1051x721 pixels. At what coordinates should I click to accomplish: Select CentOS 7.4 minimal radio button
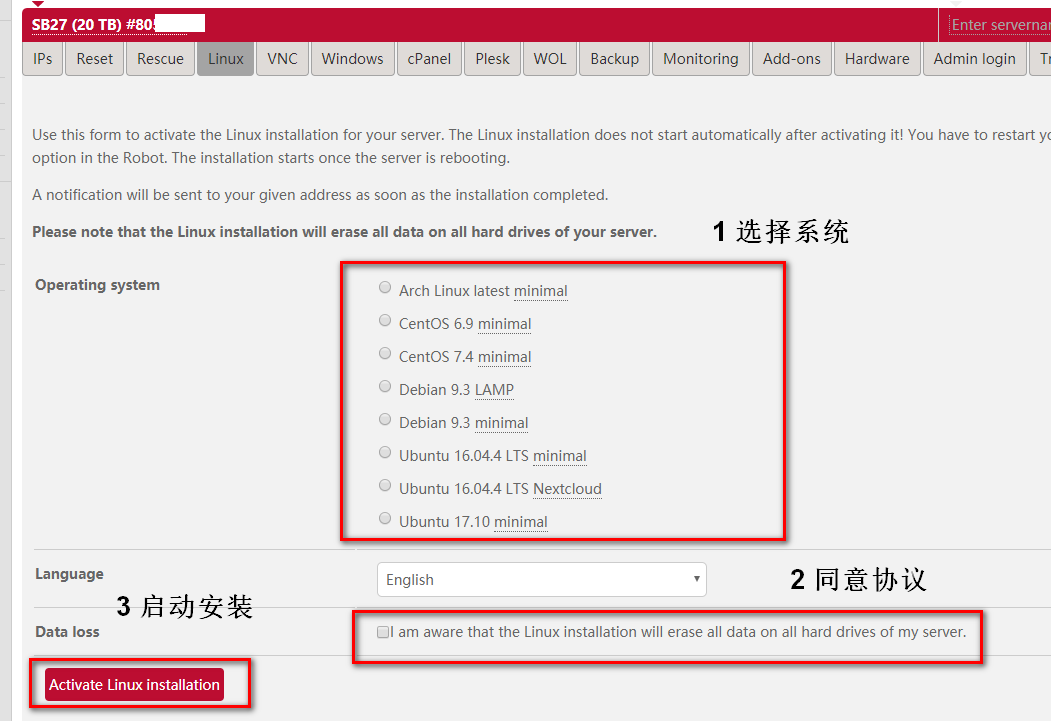385,354
